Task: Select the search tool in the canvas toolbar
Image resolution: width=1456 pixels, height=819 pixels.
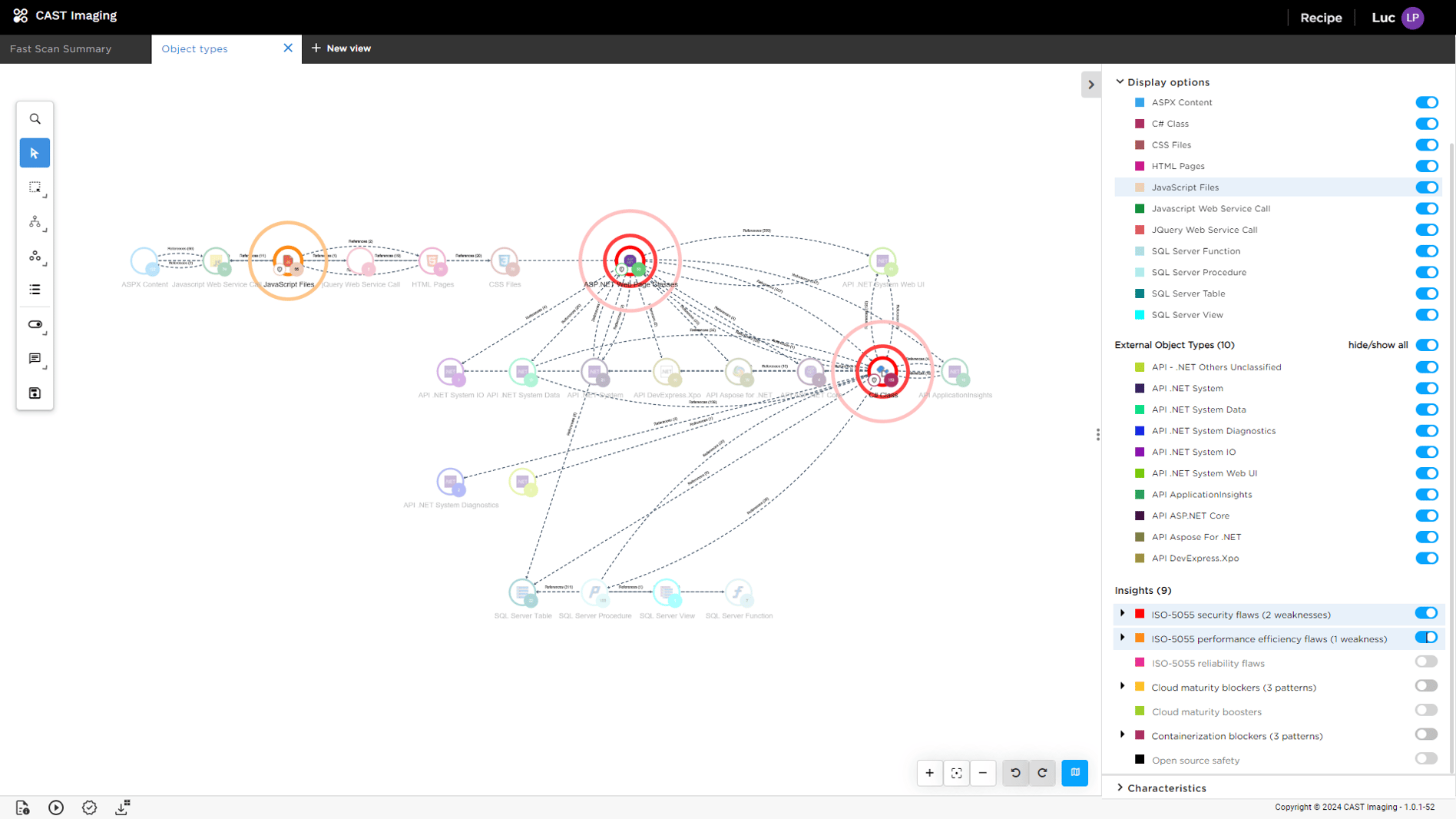Action: (35, 118)
